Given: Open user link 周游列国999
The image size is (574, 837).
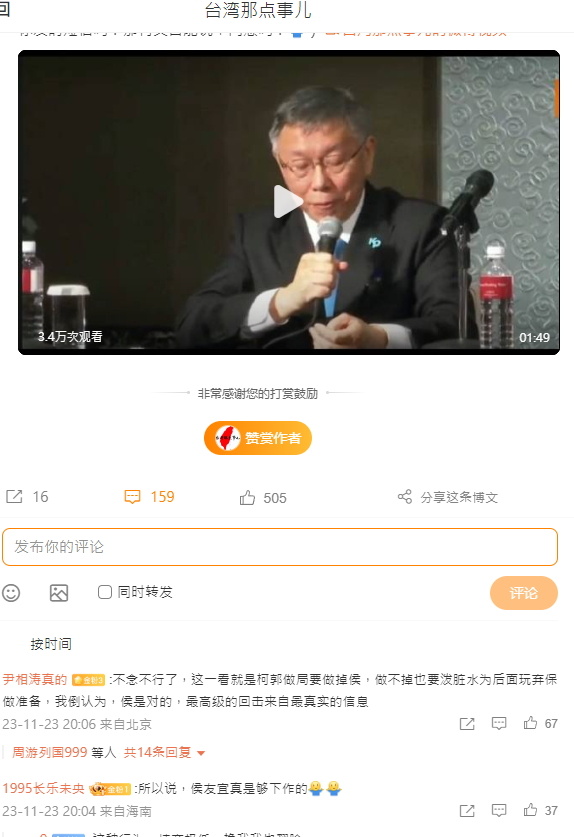Looking at the screenshot, I should click(50, 753).
